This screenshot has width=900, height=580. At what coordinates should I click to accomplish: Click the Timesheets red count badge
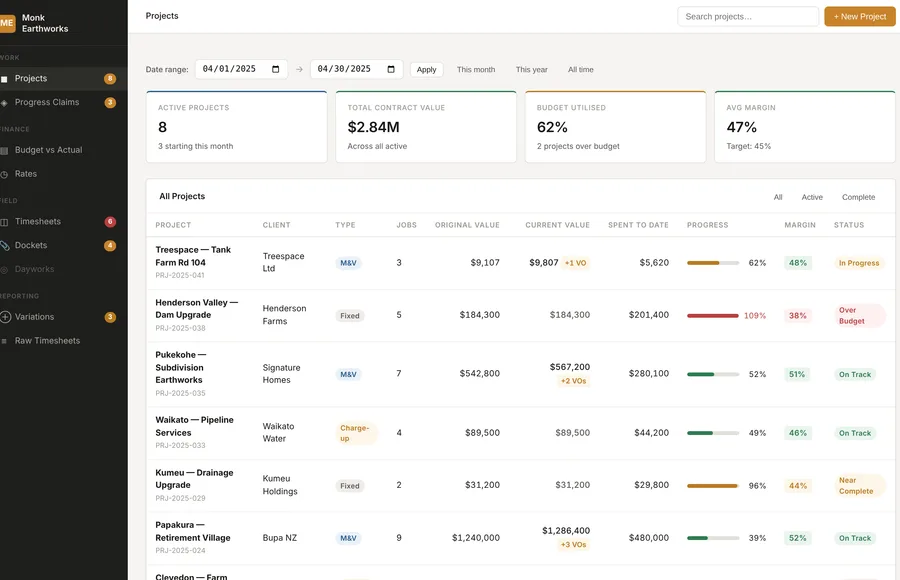click(x=110, y=222)
